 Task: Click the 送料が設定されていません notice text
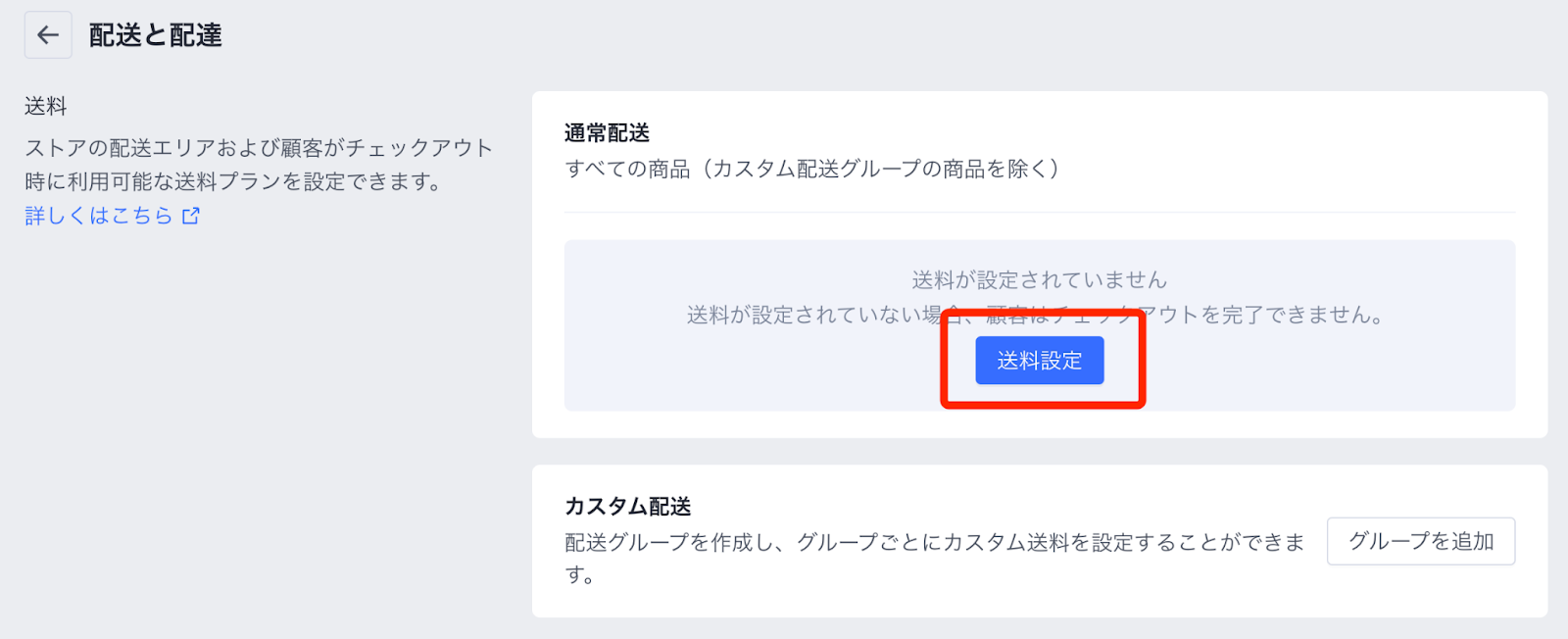click(x=1040, y=280)
